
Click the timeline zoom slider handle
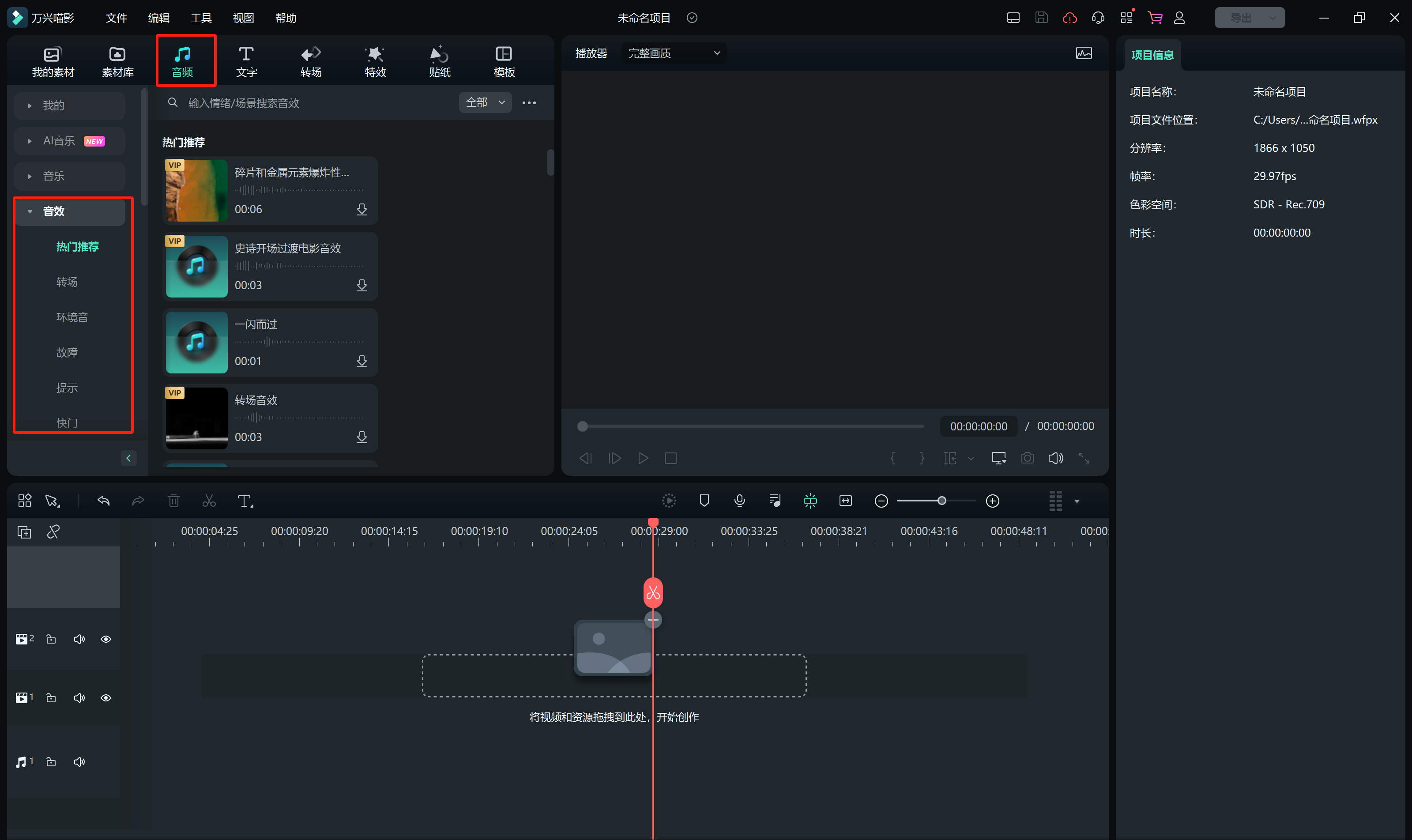point(942,501)
